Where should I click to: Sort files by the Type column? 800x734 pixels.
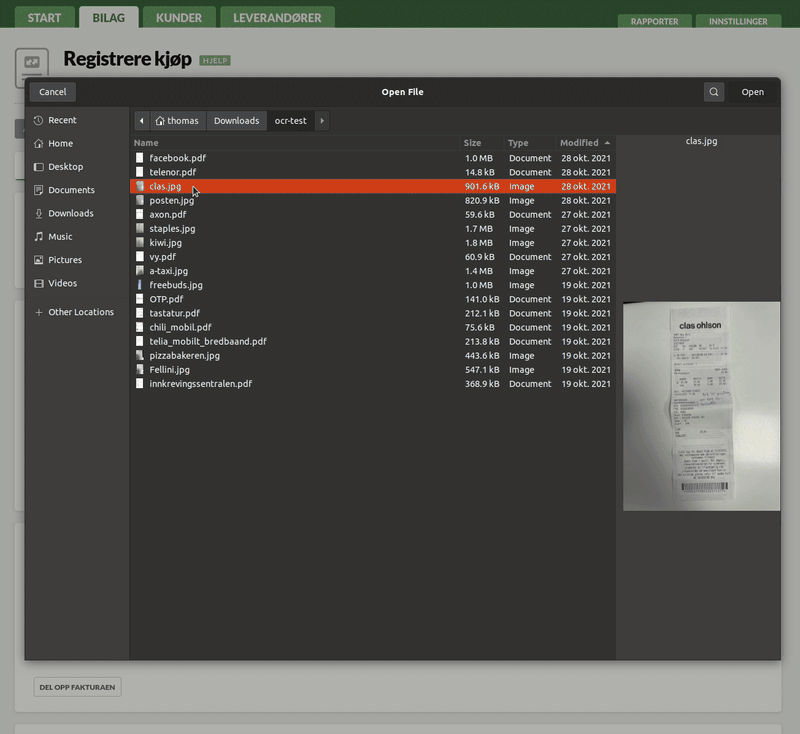[x=530, y=143]
